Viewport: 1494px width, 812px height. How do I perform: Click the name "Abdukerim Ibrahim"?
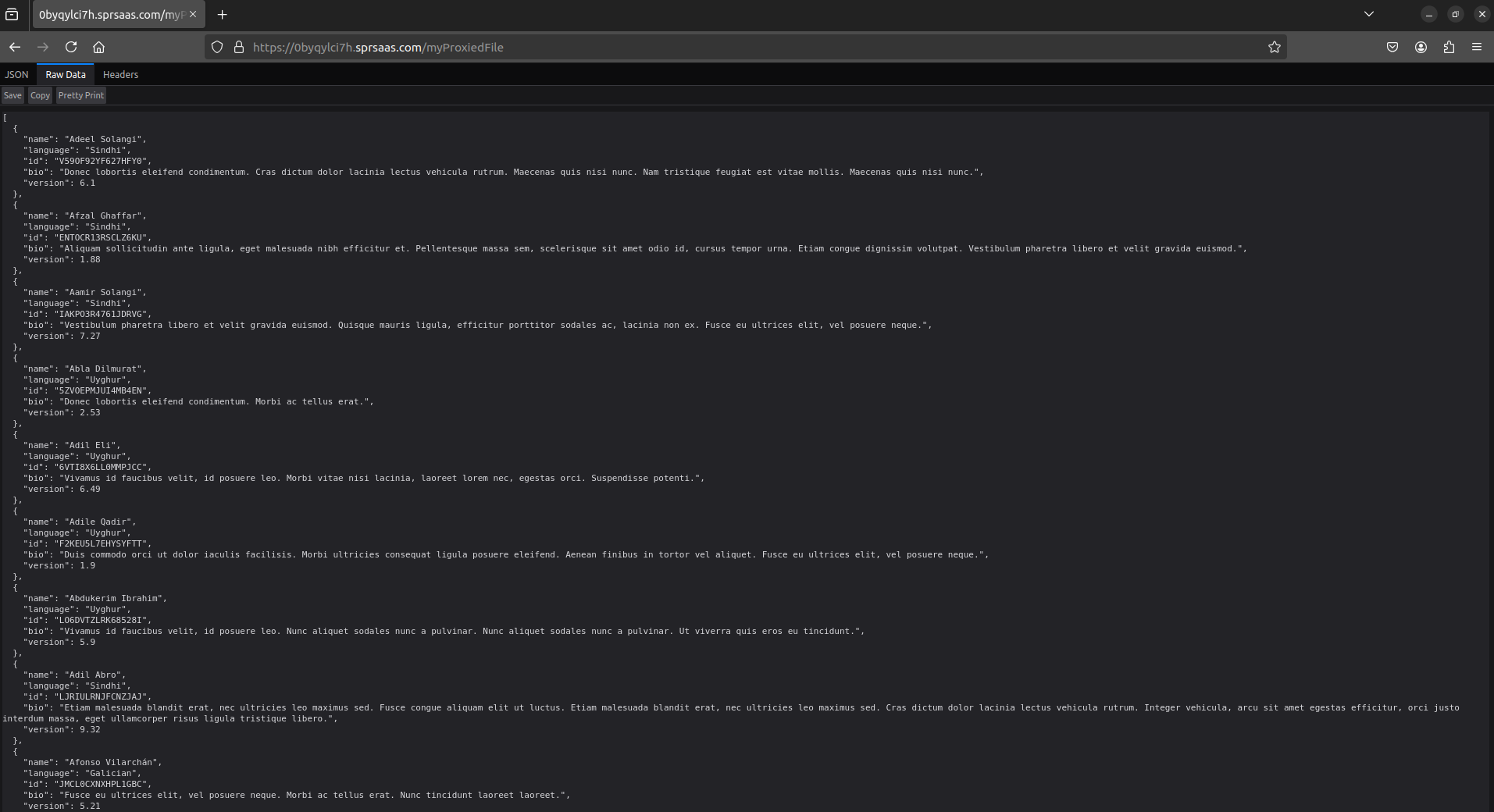click(116, 598)
